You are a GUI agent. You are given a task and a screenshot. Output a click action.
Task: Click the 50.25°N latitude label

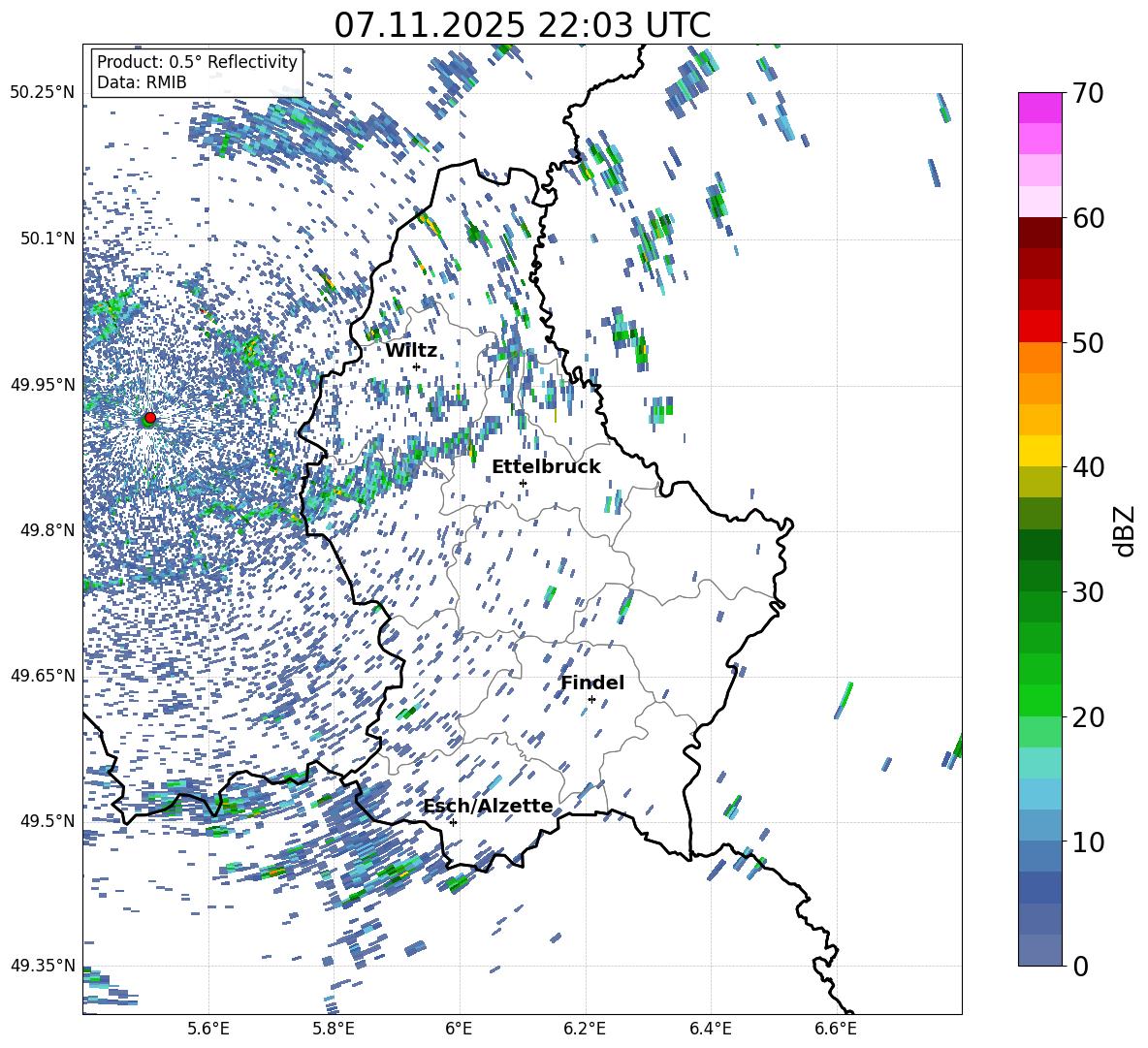pyautogui.click(x=43, y=93)
